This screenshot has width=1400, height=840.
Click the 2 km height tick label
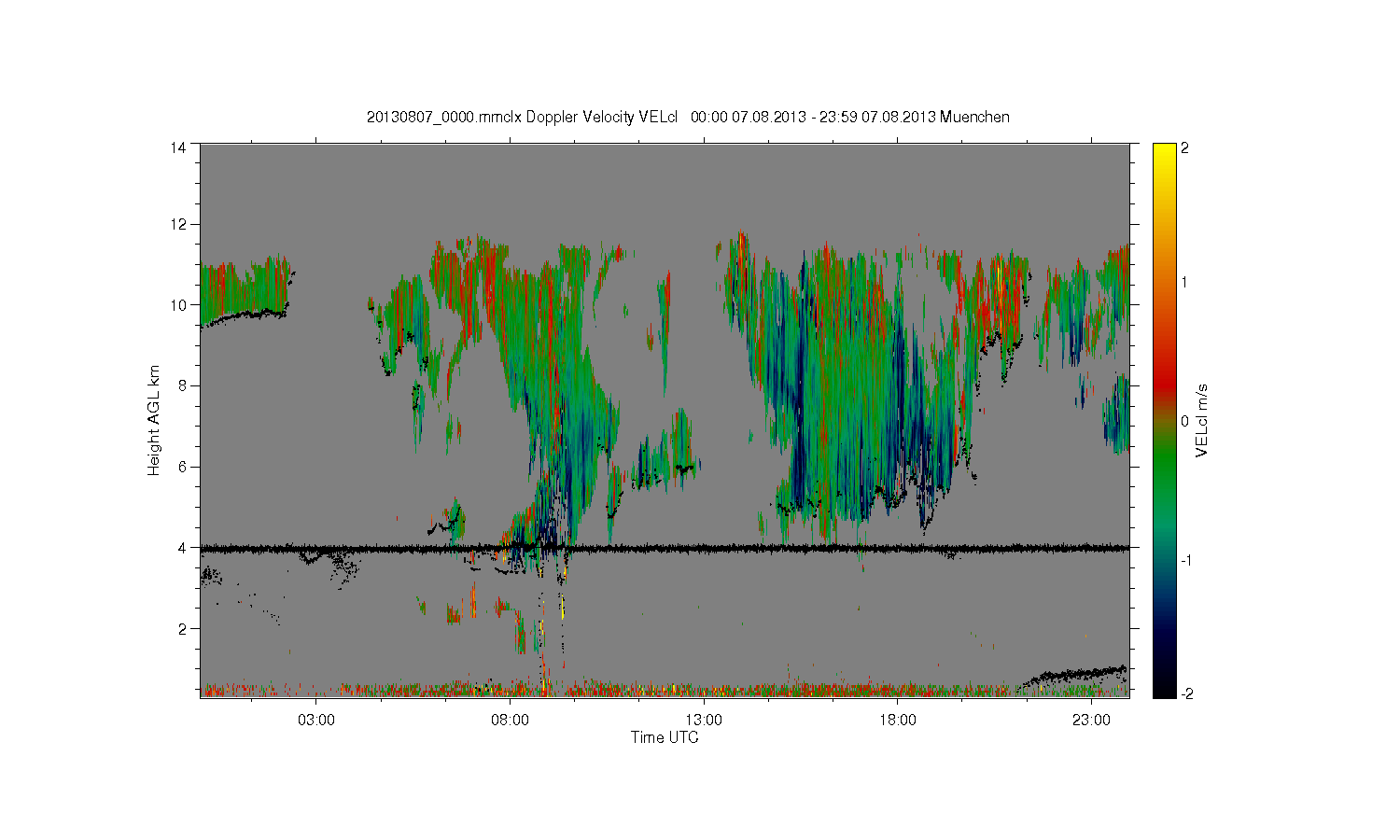click(182, 628)
